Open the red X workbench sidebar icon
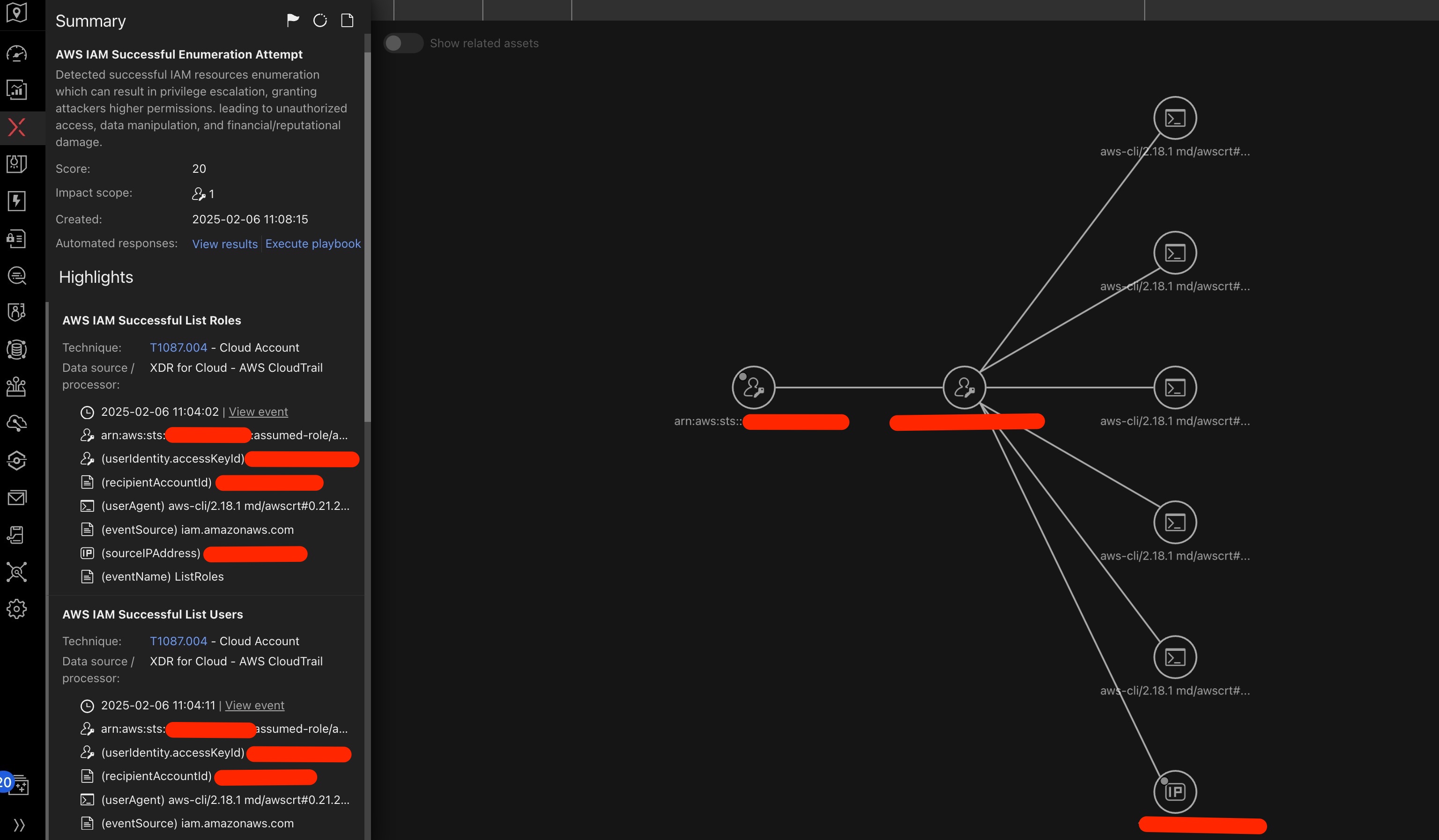 pos(16,127)
